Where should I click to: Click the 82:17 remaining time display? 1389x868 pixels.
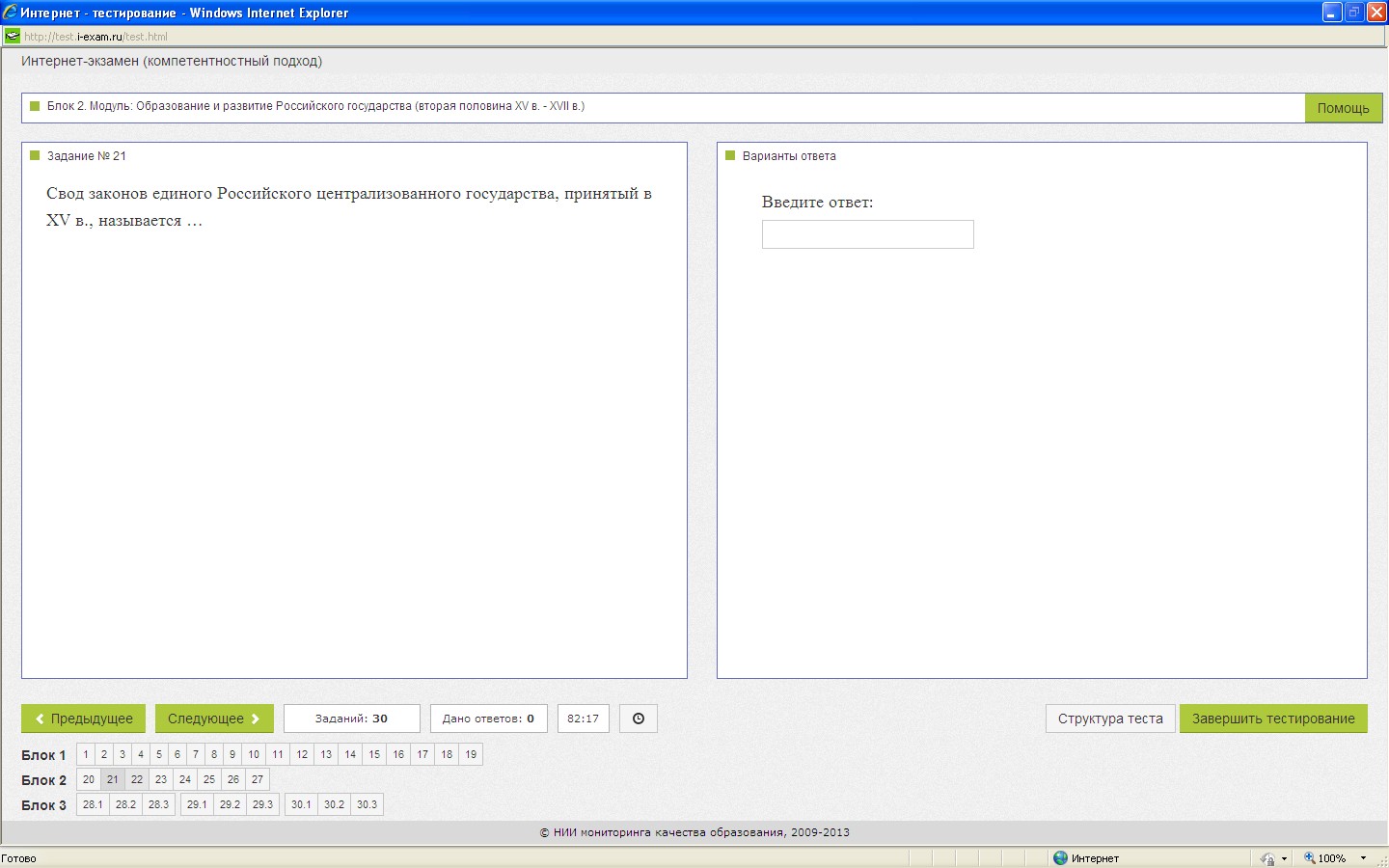(x=583, y=719)
